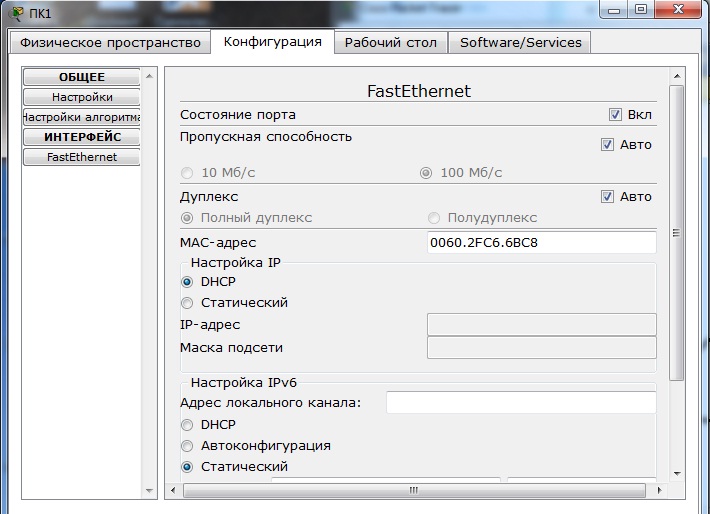This screenshot has width=710, height=514.
Task: Click sidebar scroll up arrow
Action: 149,76
